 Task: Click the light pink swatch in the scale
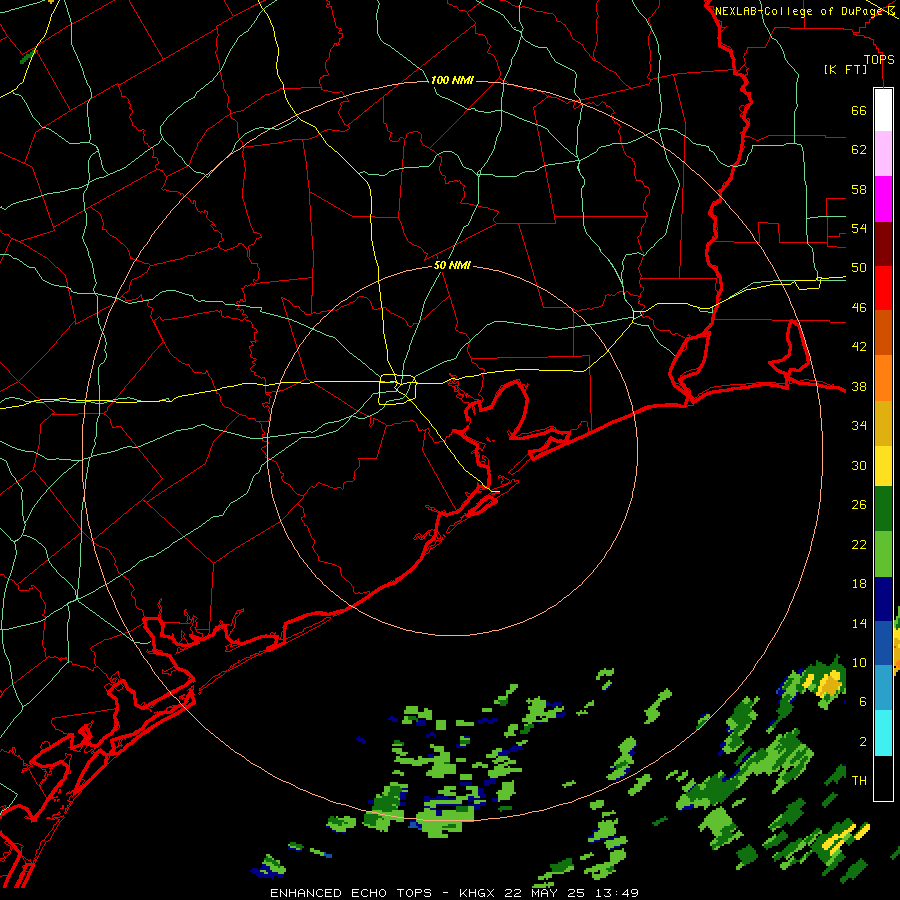click(x=883, y=154)
